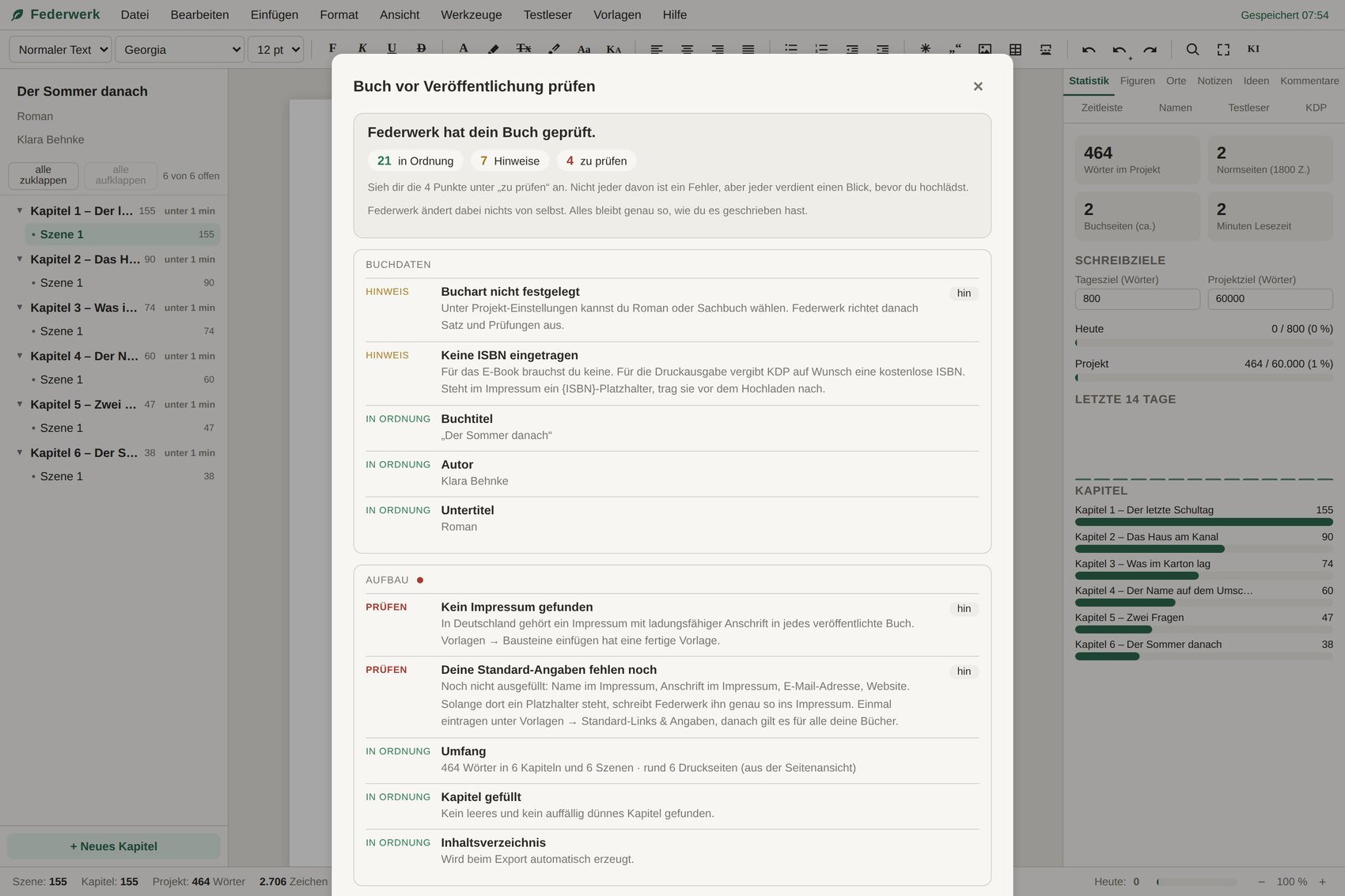Screen dimensions: 1345x896
Task: Collapse Kapitel 2 in chapter tree
Action: (x=20, y=259)
